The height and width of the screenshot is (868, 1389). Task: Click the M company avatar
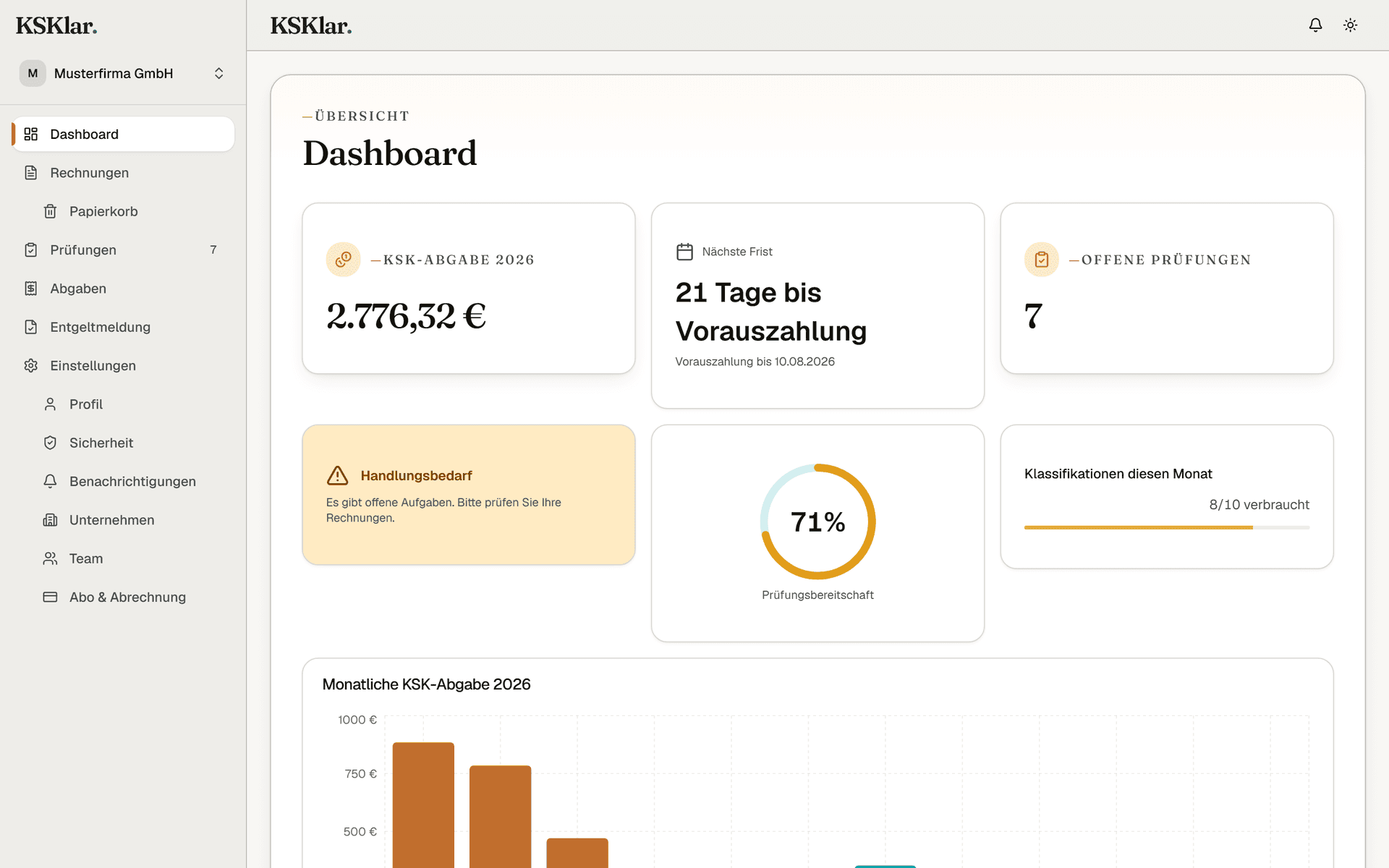(x=33, y=73)
